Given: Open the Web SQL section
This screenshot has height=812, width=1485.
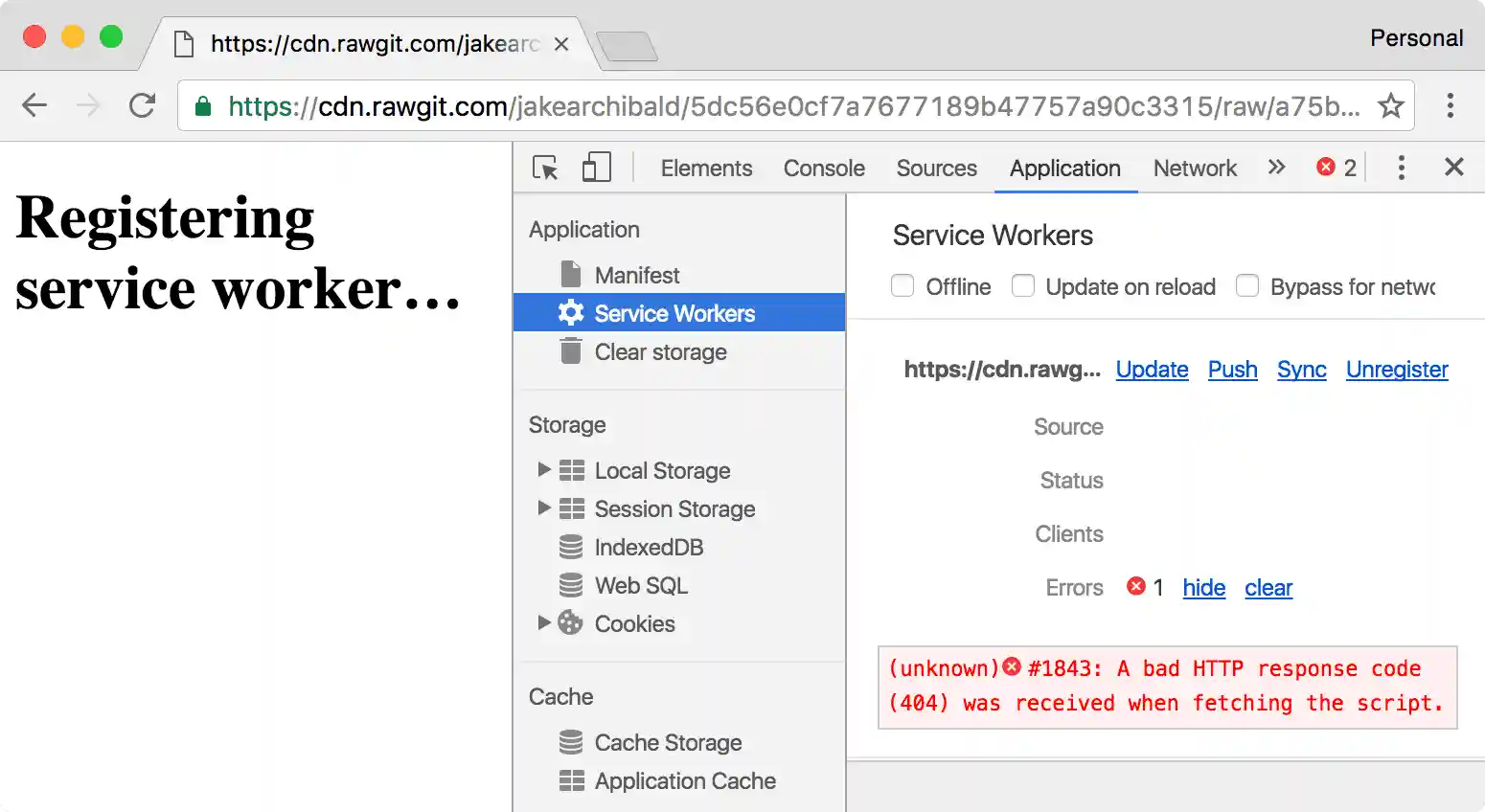Looking at the screenshot, I should pos(640,585).
